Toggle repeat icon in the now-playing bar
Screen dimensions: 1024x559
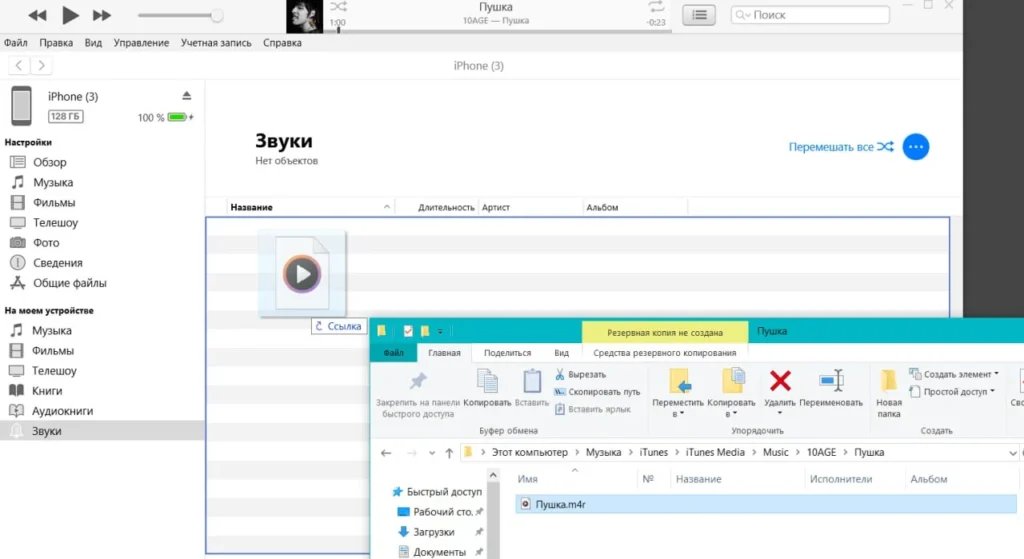tap(656, 7)
